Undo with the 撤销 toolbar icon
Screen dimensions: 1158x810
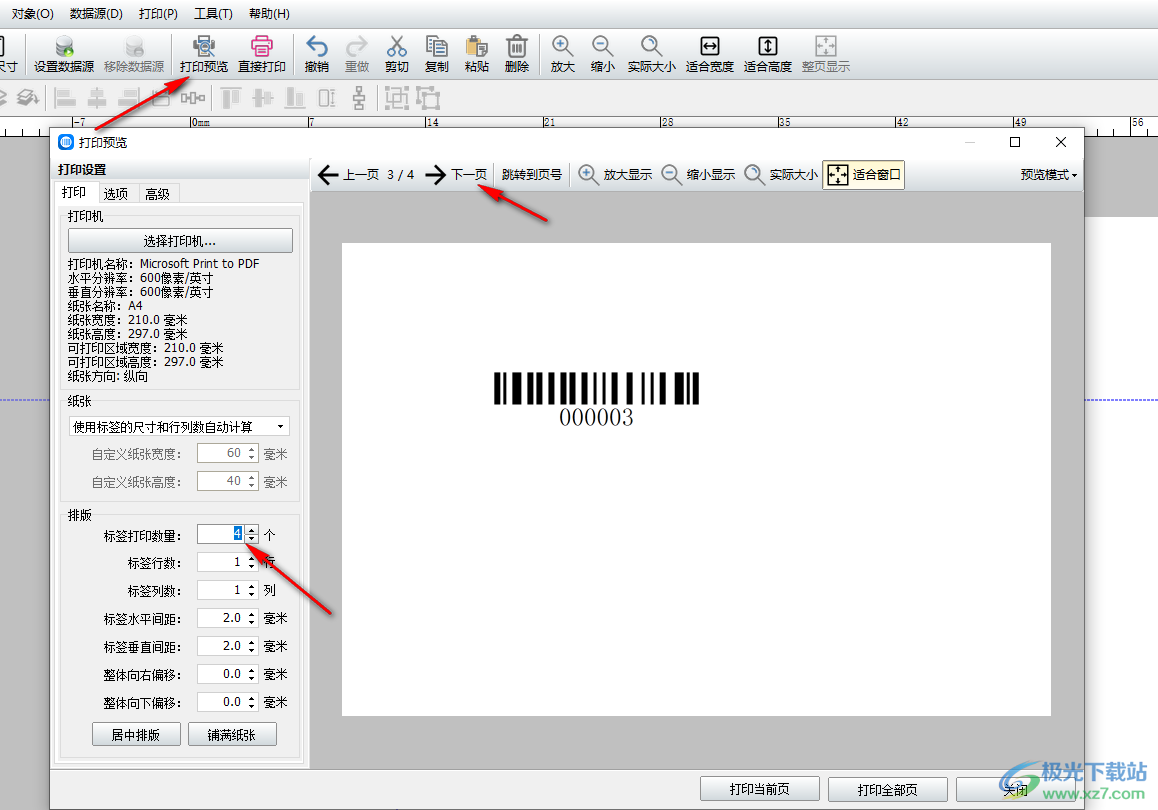[x=317, y=54]
